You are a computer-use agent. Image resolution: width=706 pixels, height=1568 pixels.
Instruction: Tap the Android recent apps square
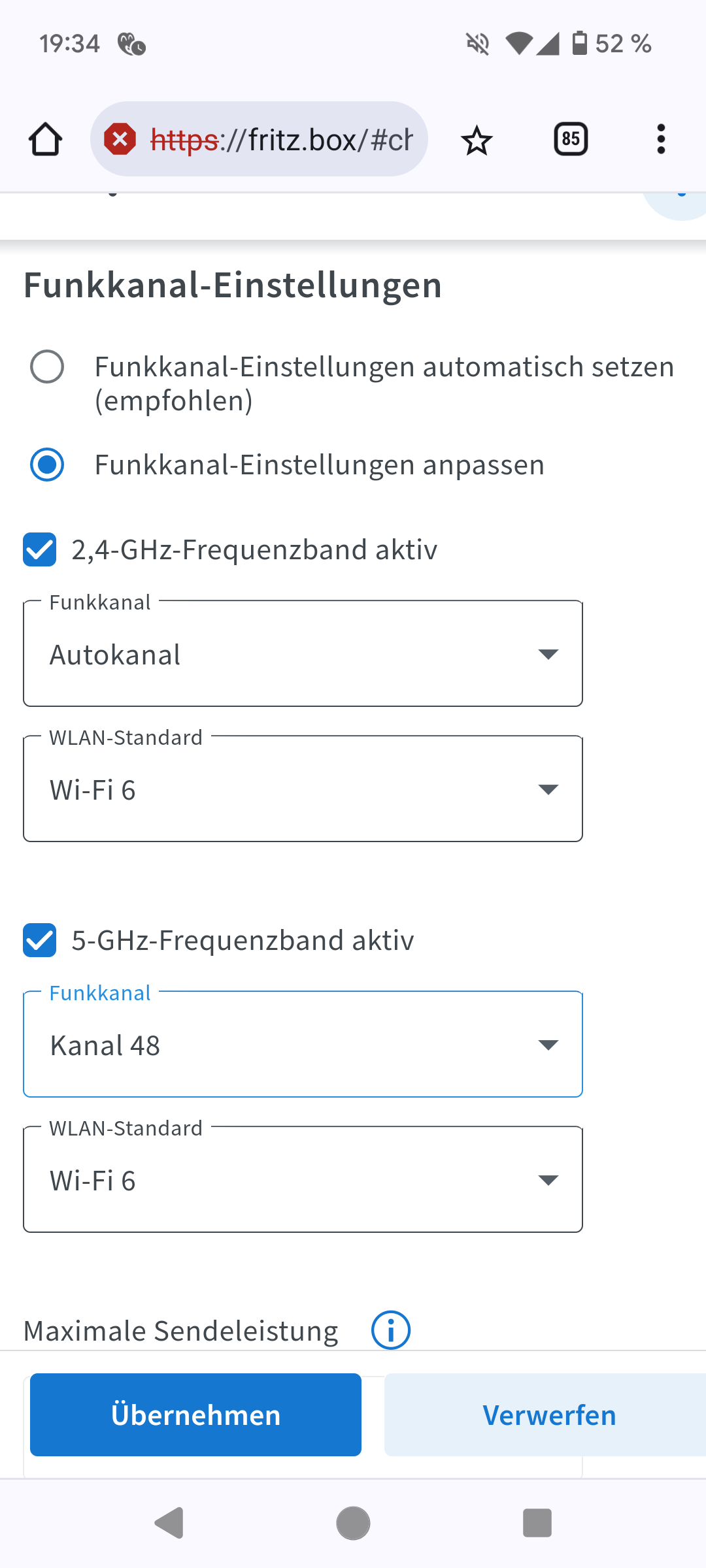click(537, 1523)
